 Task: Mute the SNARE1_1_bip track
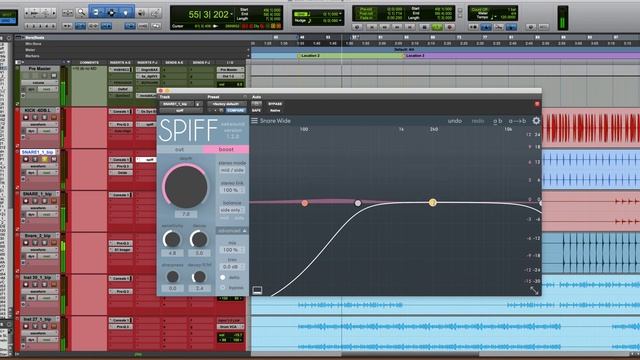point(53,159)
